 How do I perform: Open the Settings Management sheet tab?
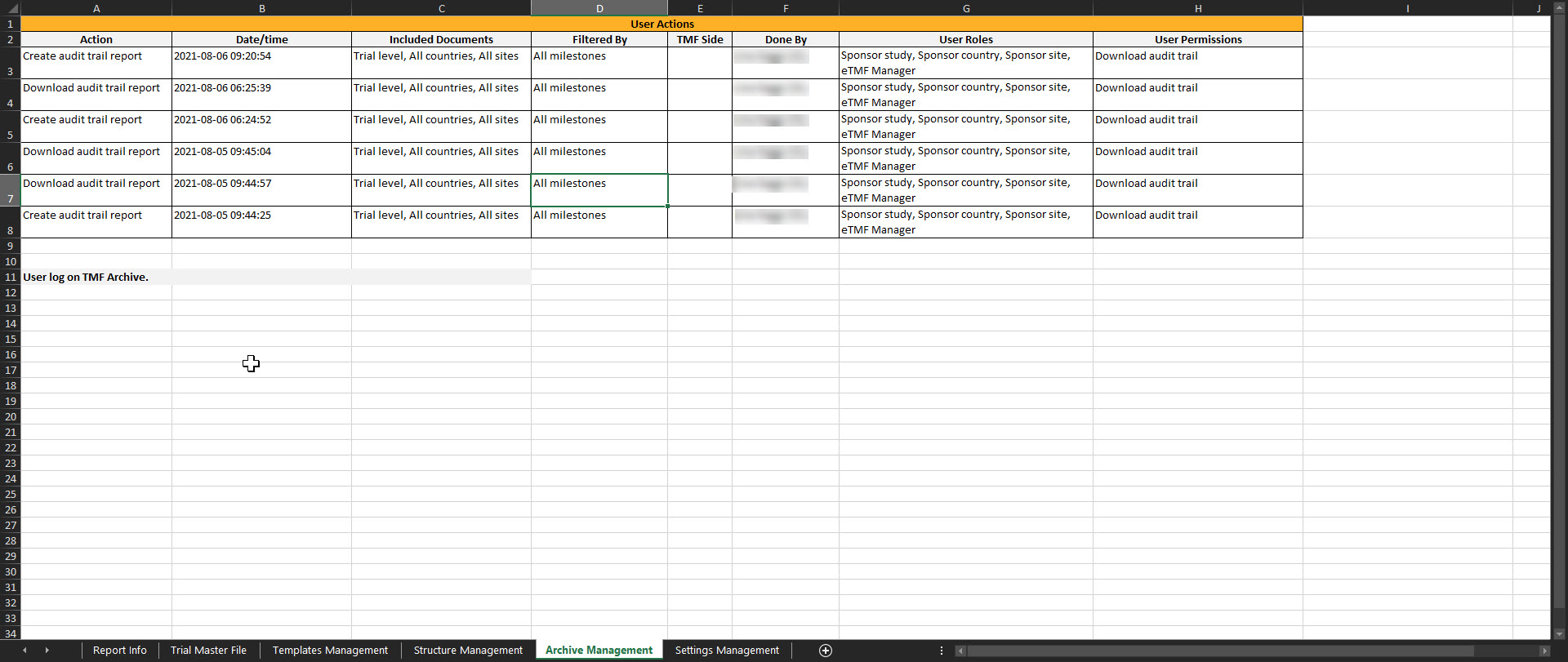[x=727, y=651]
